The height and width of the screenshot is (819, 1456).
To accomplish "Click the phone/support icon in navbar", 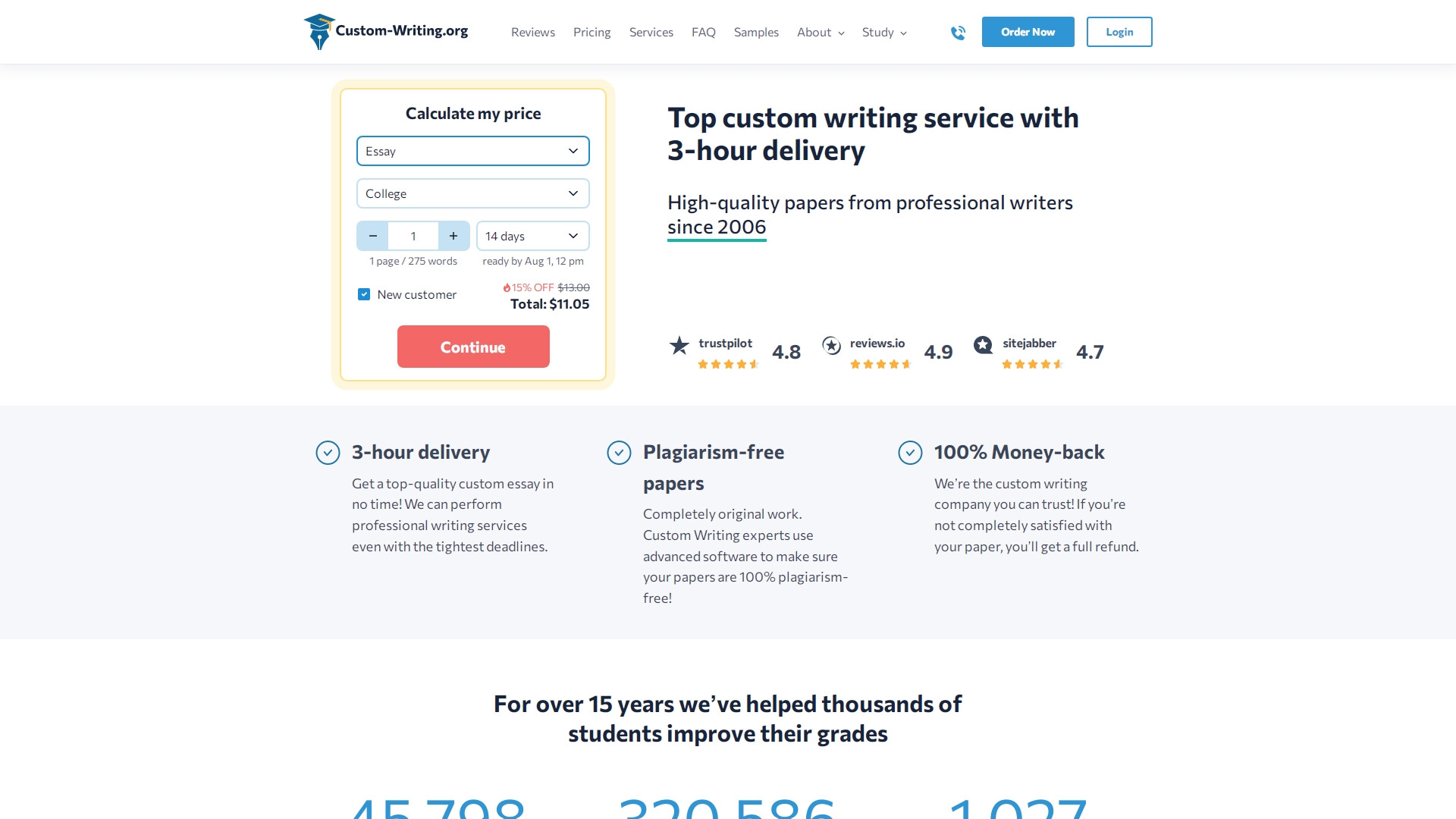I will pos(958,32).
